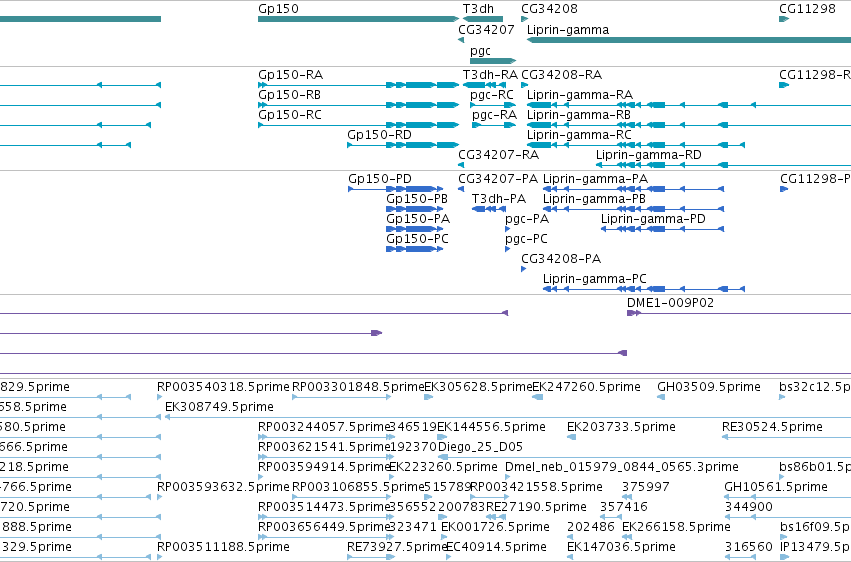The image size is (851, 562).
Task: Select EST label RE27190.5prime
Action: pyautogui.click(x=536, y=508)
